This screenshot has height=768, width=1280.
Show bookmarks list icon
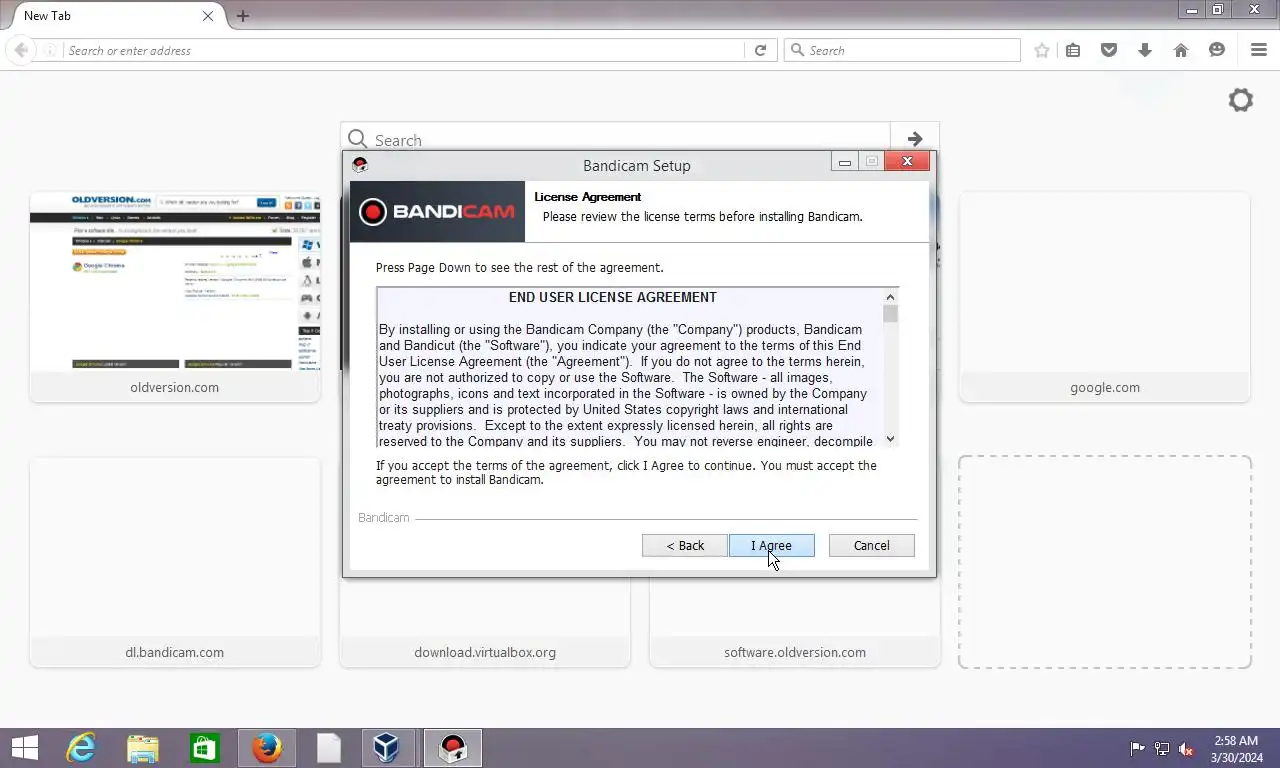pyautogui.click(x=1073, y=50)
